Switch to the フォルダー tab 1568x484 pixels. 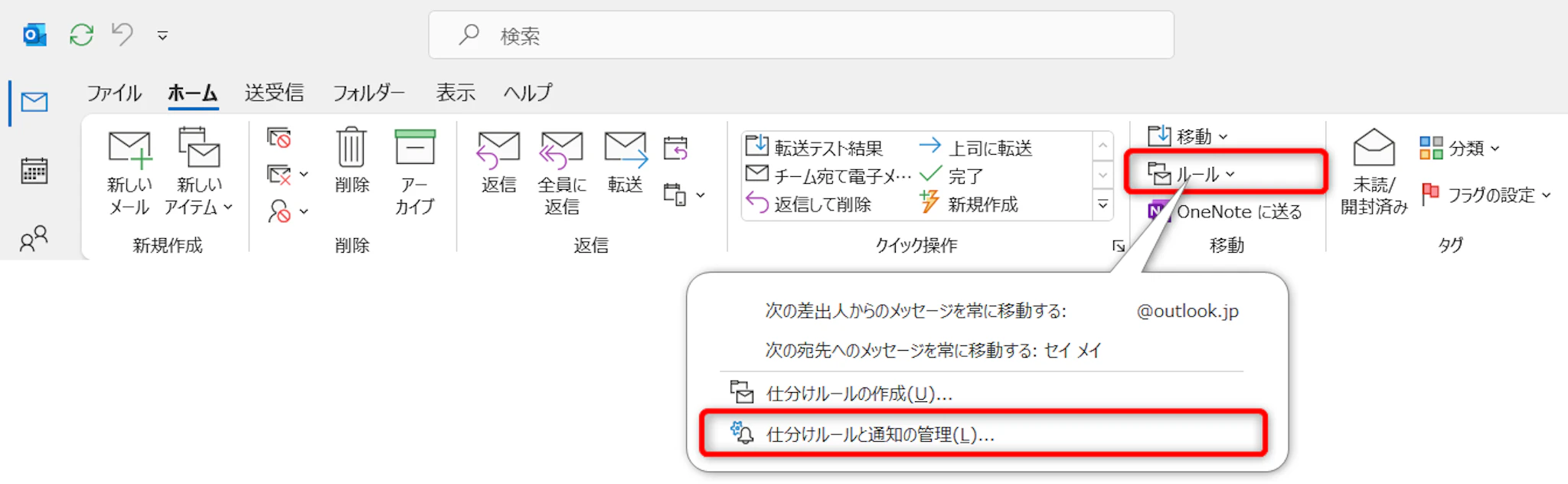pos(368,93)
